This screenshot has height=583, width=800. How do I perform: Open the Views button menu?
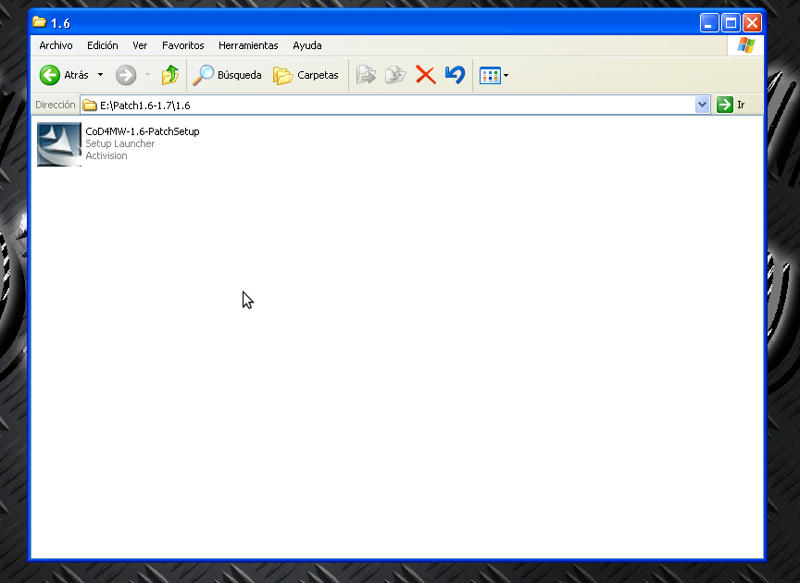(x=493, y=75)
